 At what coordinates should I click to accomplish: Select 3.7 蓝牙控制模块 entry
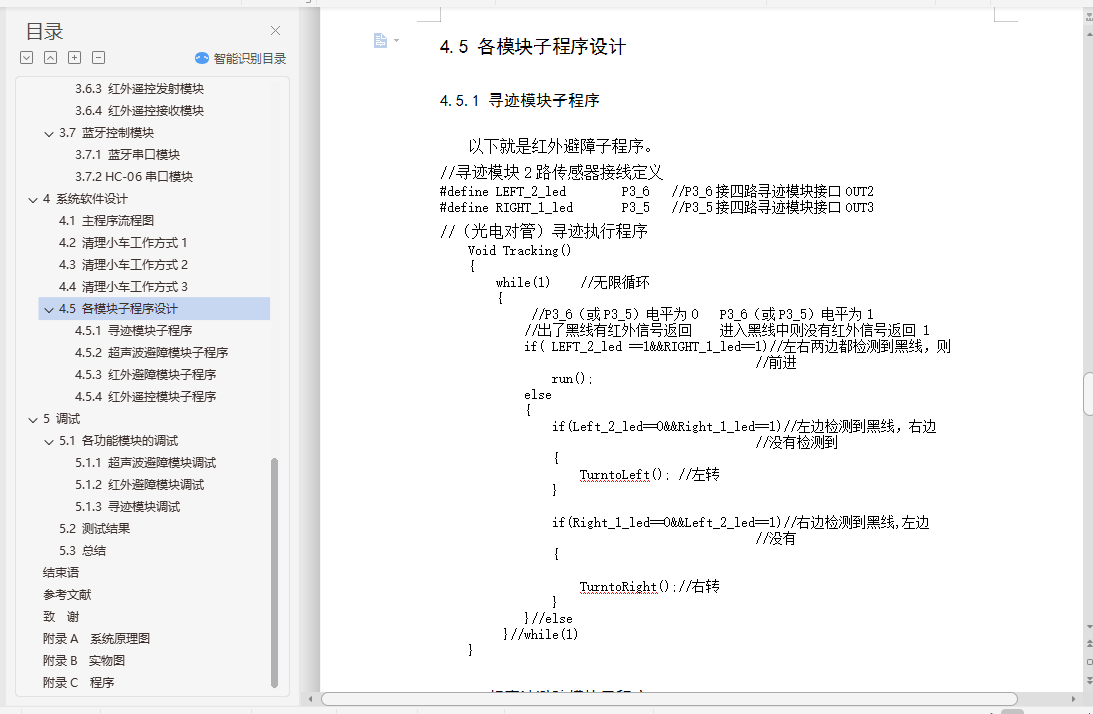(107, 132)
